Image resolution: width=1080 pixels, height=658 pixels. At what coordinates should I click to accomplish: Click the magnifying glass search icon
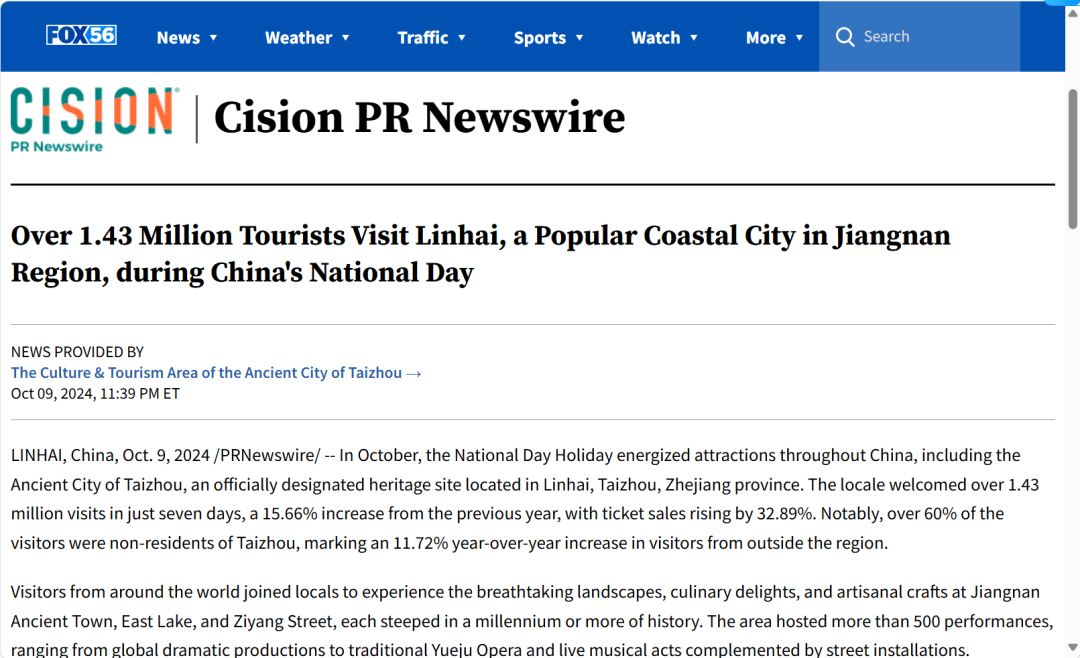click(x=845, y=37)
